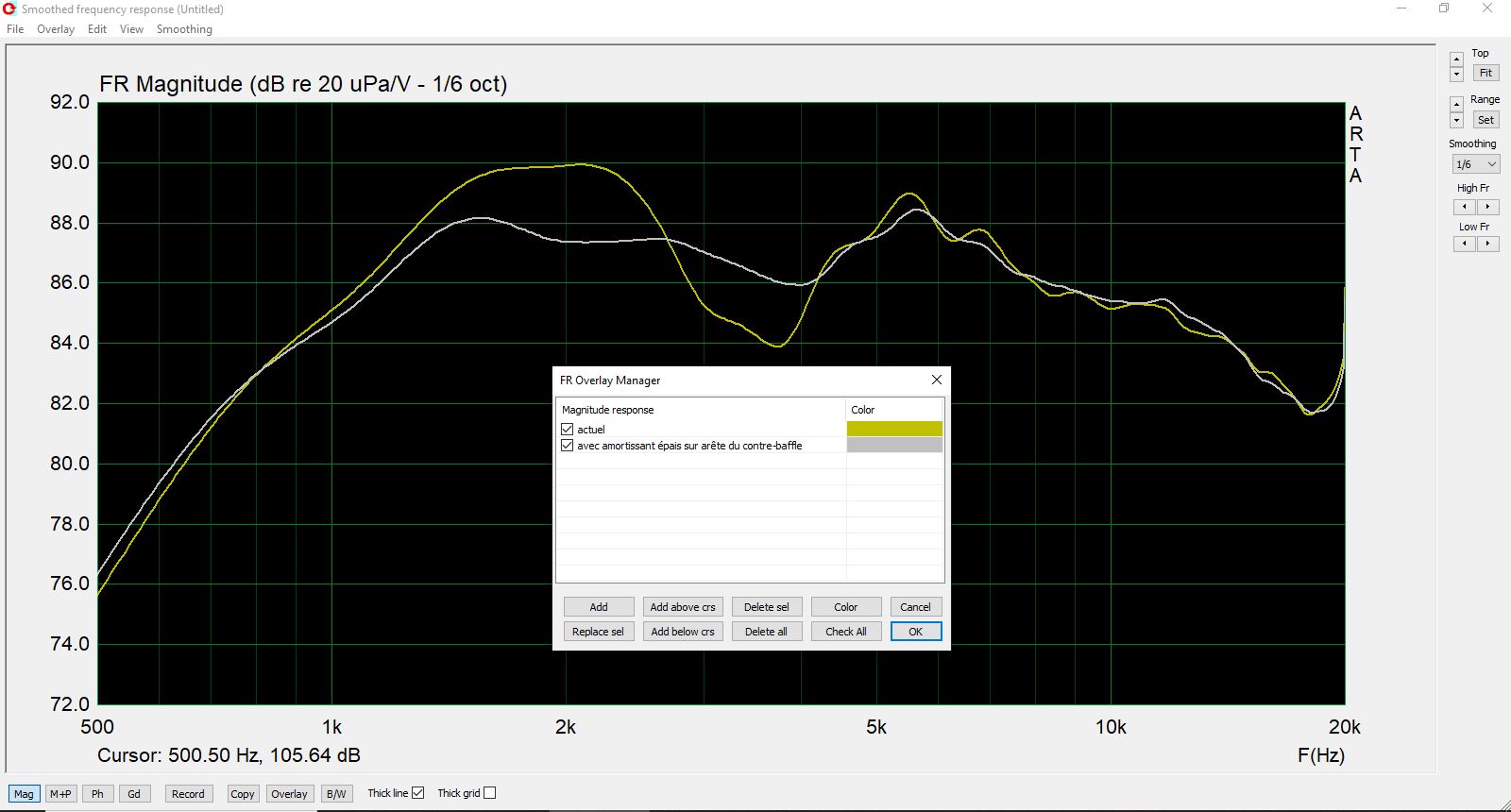
Task: Shift High Fr limit right
Action: point(1487,207)
